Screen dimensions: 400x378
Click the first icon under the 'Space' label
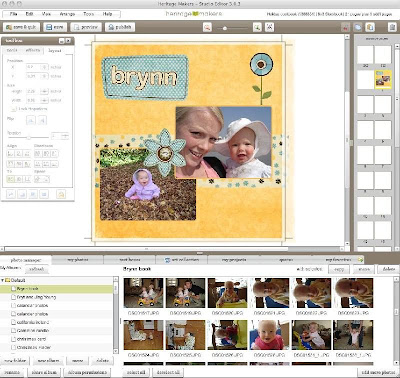(x=38, y=179)
